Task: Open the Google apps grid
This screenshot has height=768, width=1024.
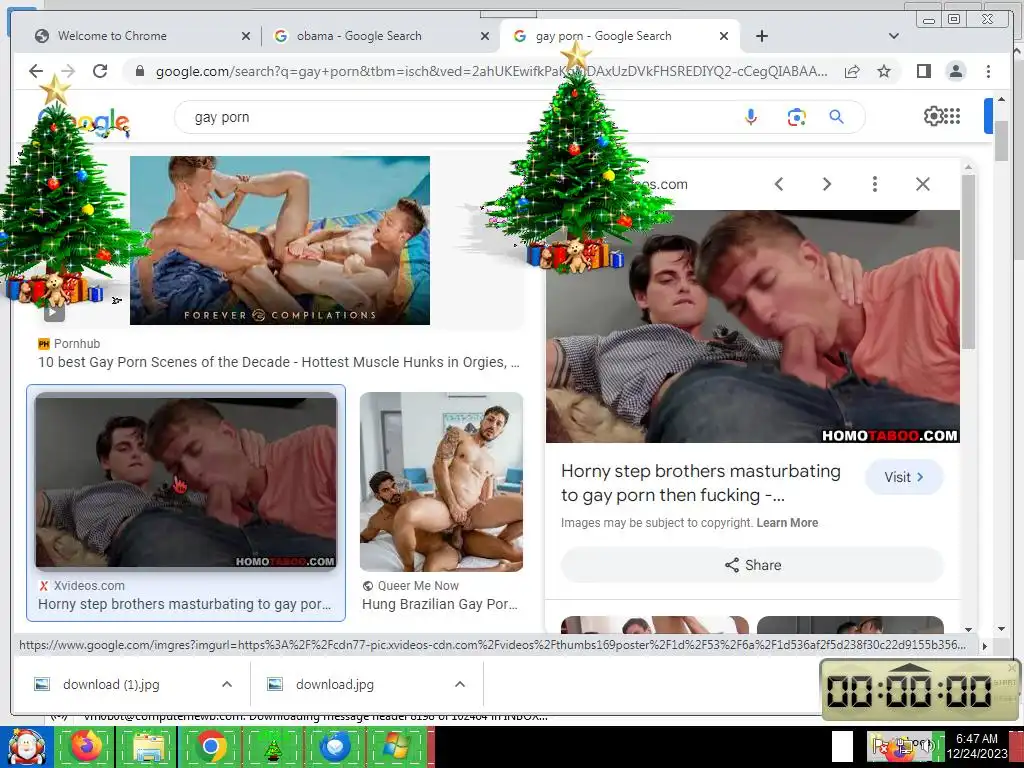Action: tap(952, 116)
